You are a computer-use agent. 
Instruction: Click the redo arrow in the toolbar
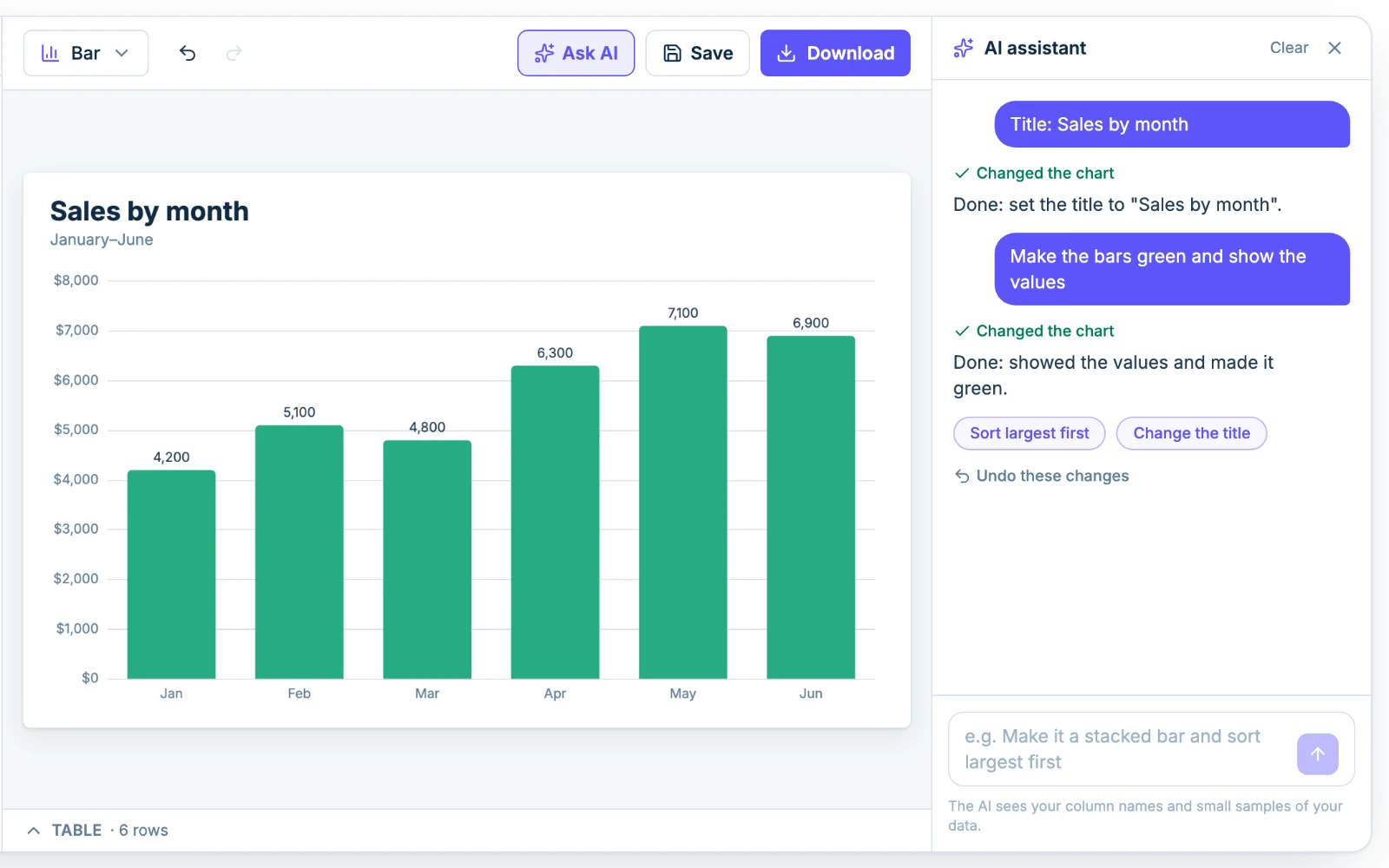pos(234,53)
